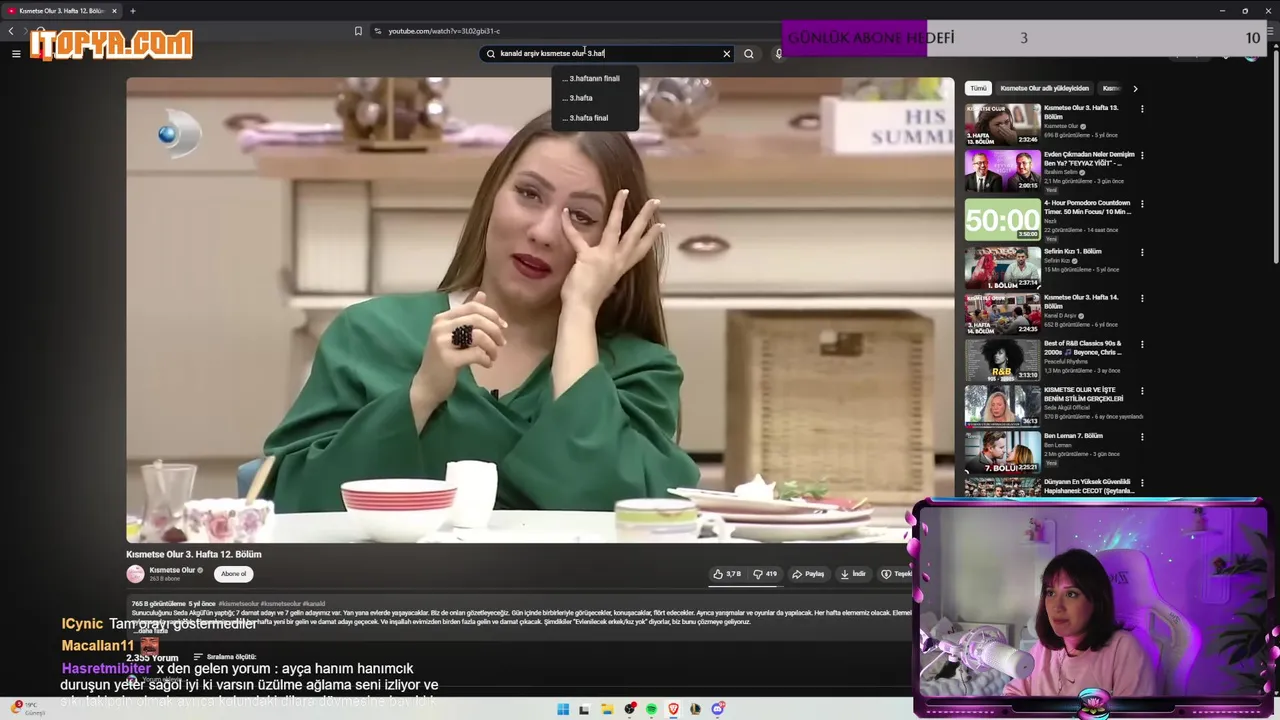Open the 'Sıralama ölçütü' sort dropdown
Screen dimensions: 1280x720
click(x=224, y=657)
